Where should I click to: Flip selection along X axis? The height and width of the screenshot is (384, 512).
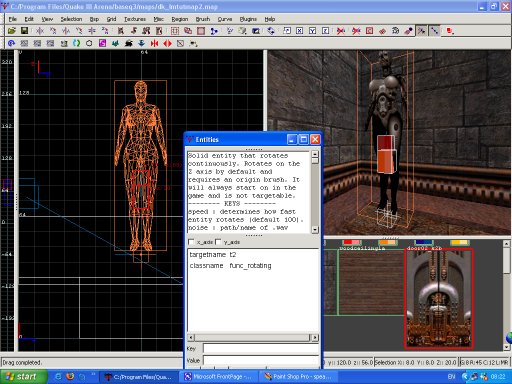[40, 31]
